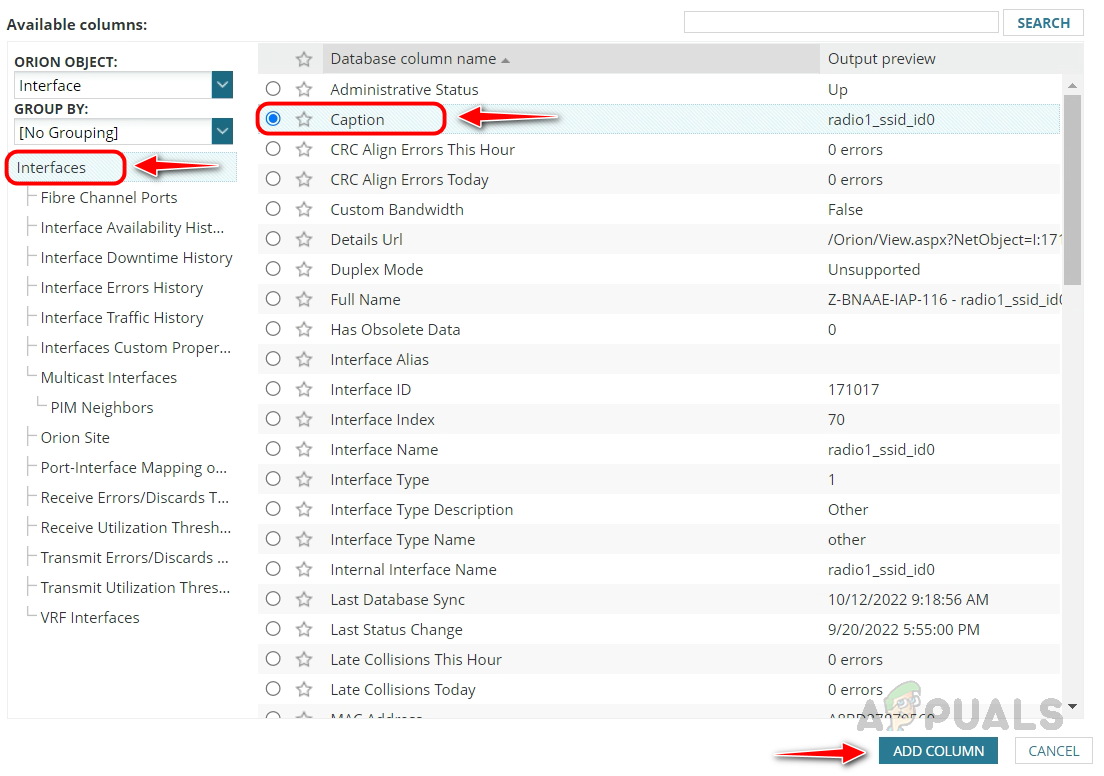Mark Internal Interface Name as favorite
This screenshot has height=776, width=1104.
303,569
